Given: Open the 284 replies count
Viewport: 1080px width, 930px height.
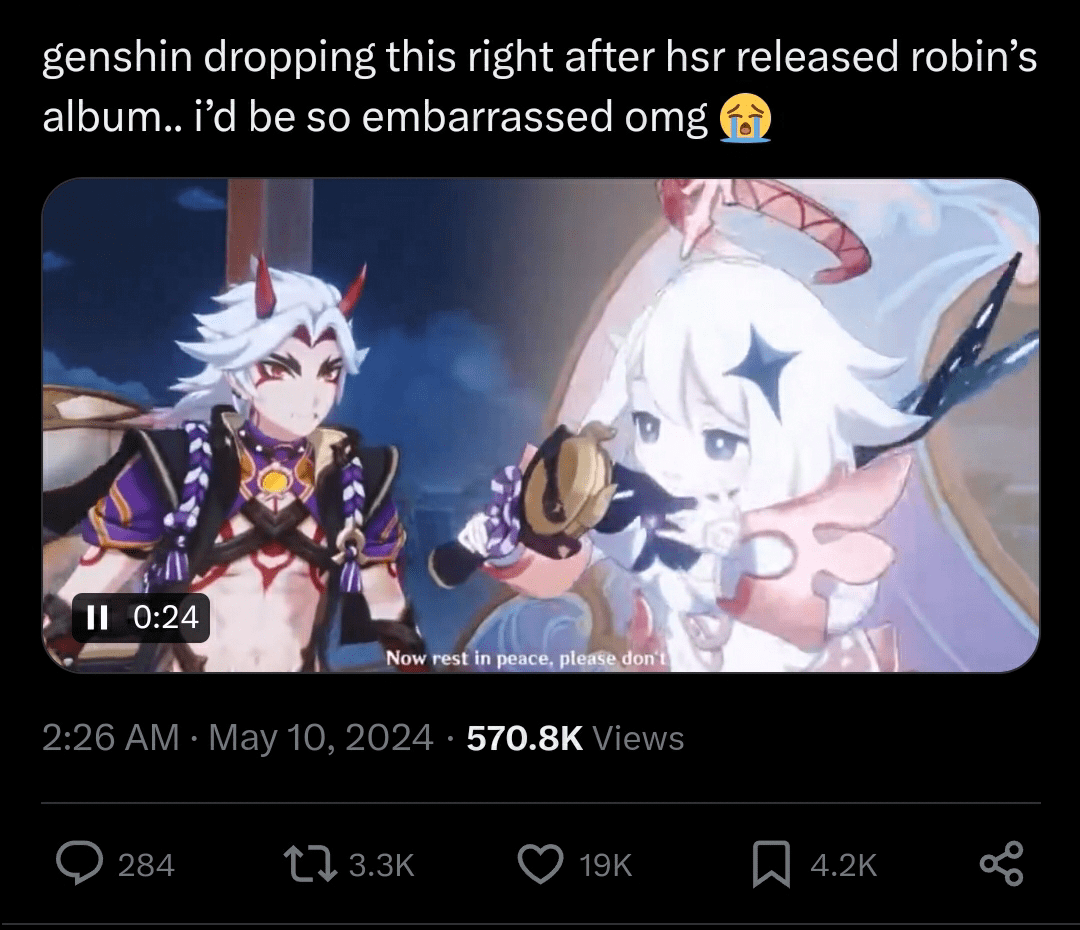Looking at the screenshot, I should pyautogui.click(x=146, y=865).
